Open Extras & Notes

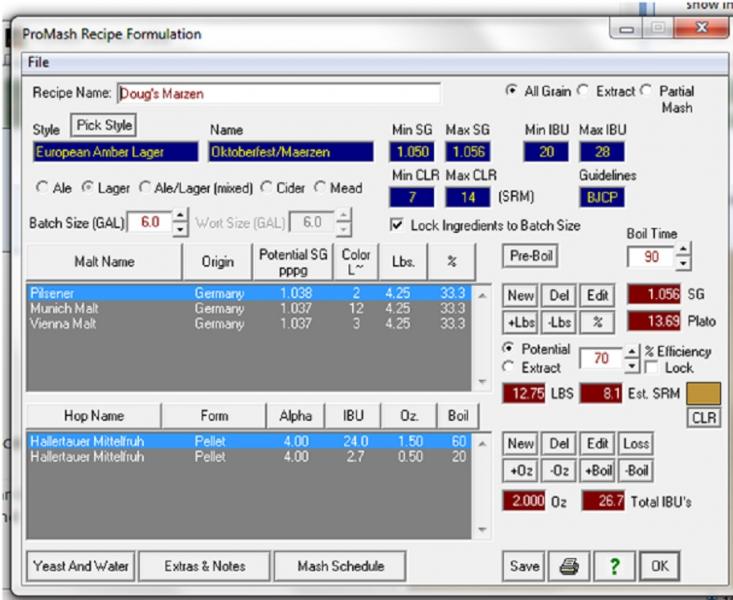[205, 566]
